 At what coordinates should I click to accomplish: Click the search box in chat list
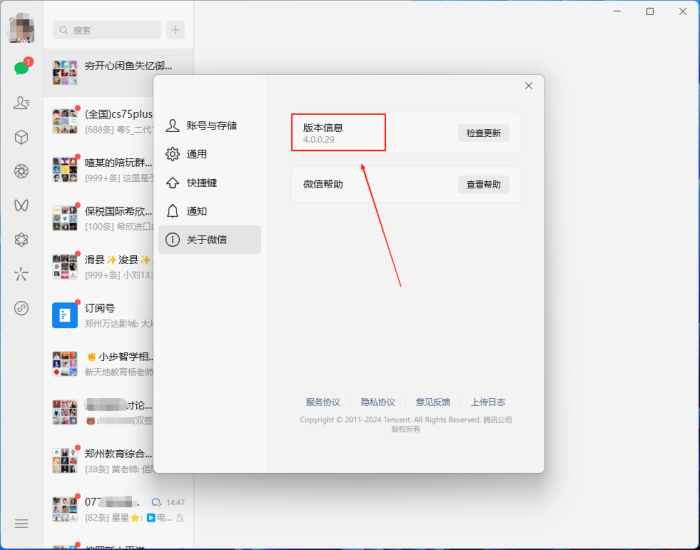pyautogui.click(x=107, y=30)
